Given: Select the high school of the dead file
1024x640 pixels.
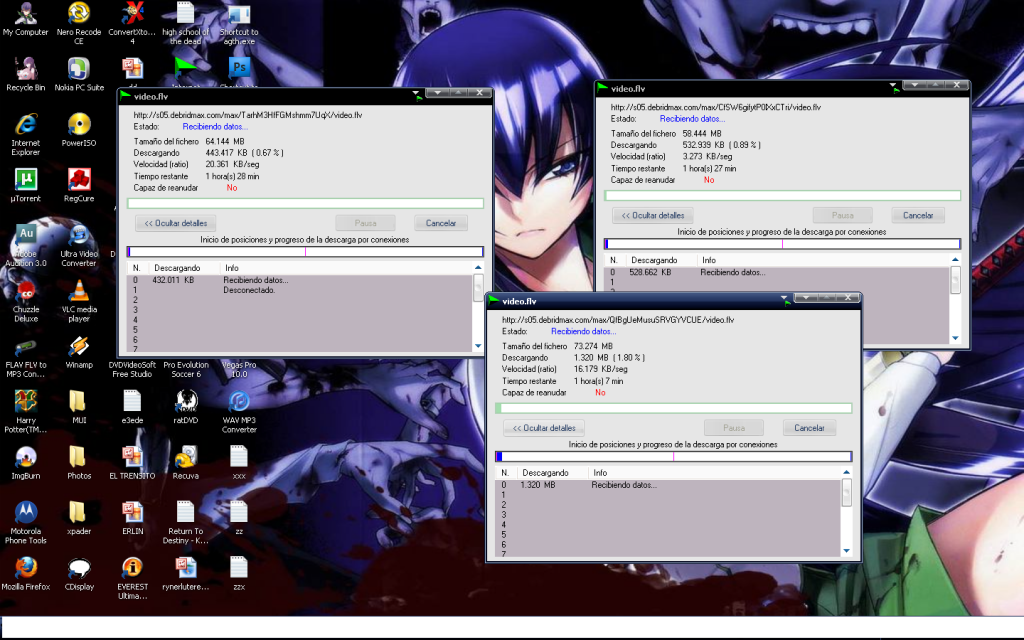Looking at the screenshot, I should tap(185, 22).
